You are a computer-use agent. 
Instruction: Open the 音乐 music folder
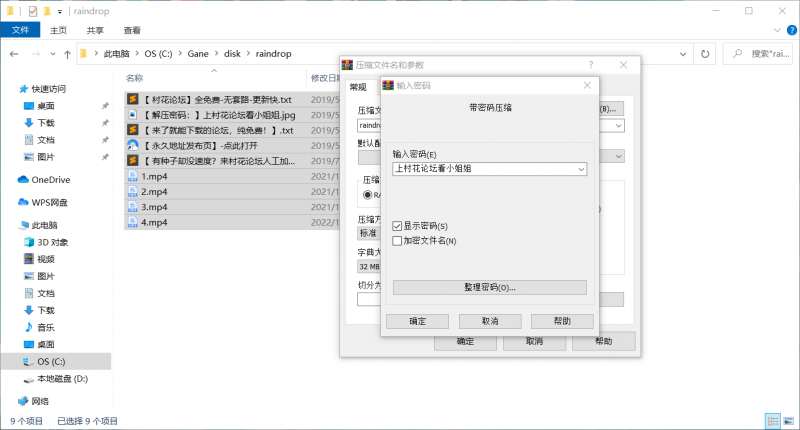pos(46,327)
